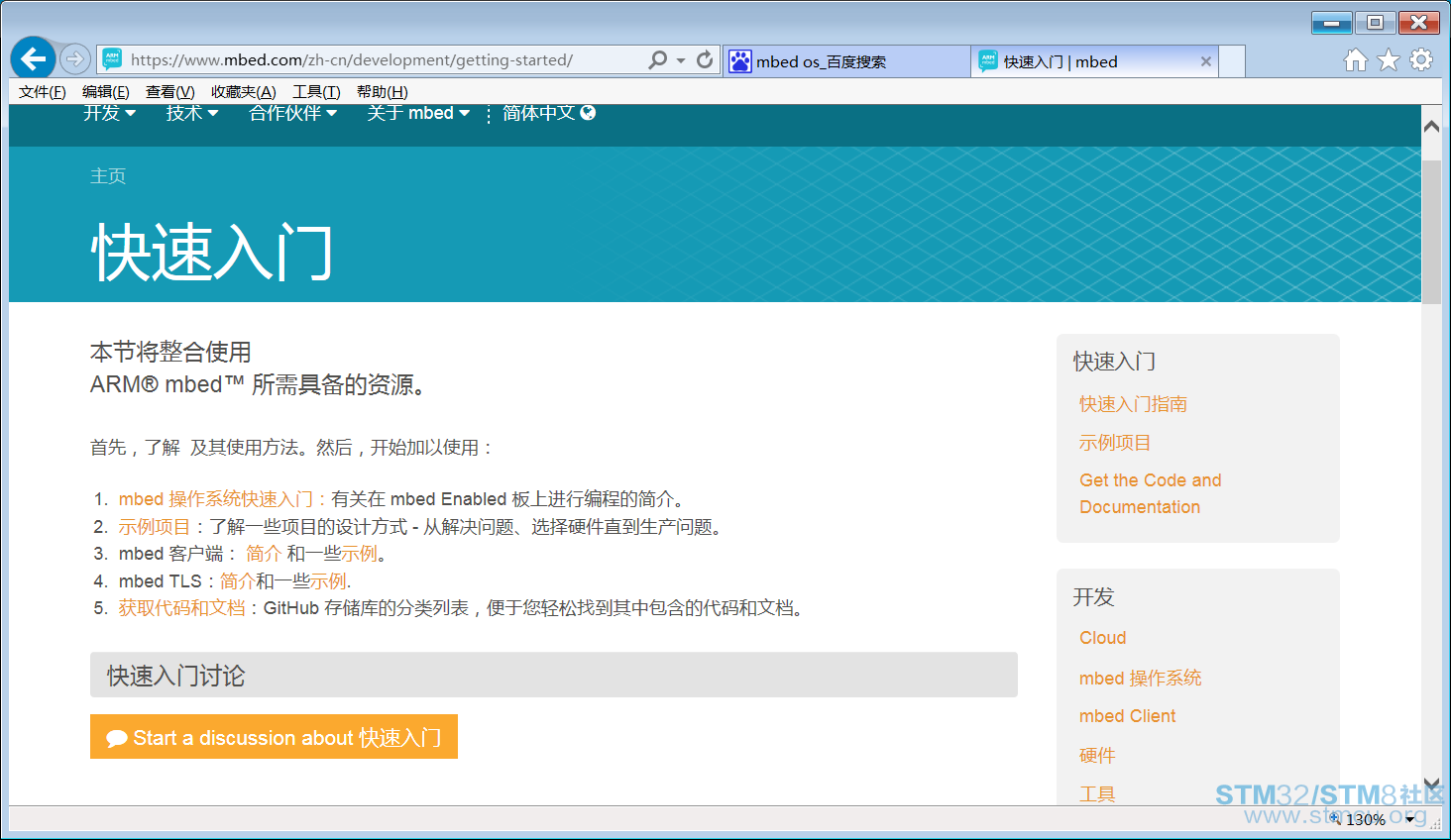This screenshot has width=1451, height=840.
Task: Expand the 技术 navigation dropdown
Action: 192,113
